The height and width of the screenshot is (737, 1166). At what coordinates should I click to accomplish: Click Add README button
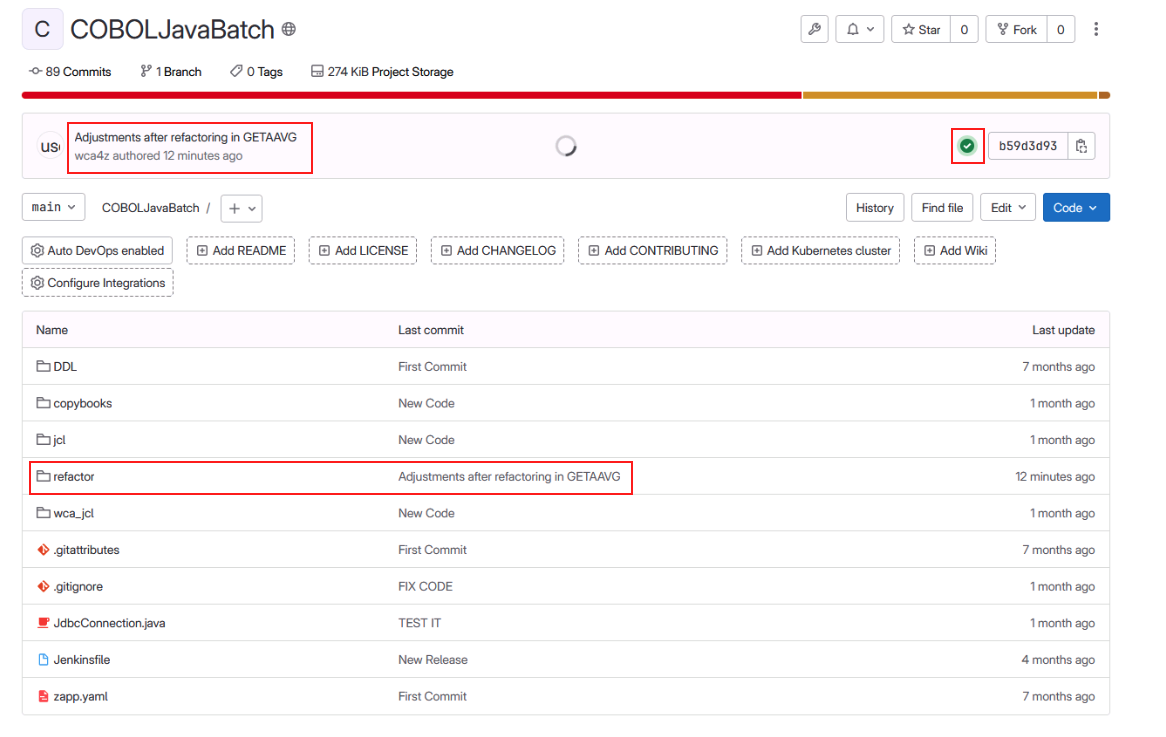(x=241, y=251)
